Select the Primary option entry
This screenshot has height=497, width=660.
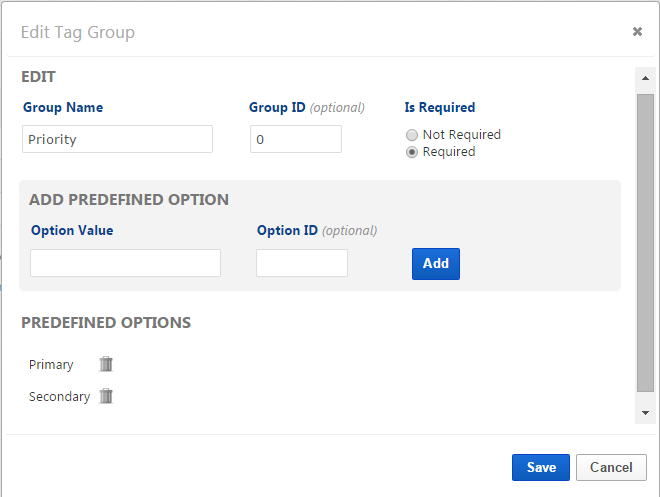coord(51,365)
